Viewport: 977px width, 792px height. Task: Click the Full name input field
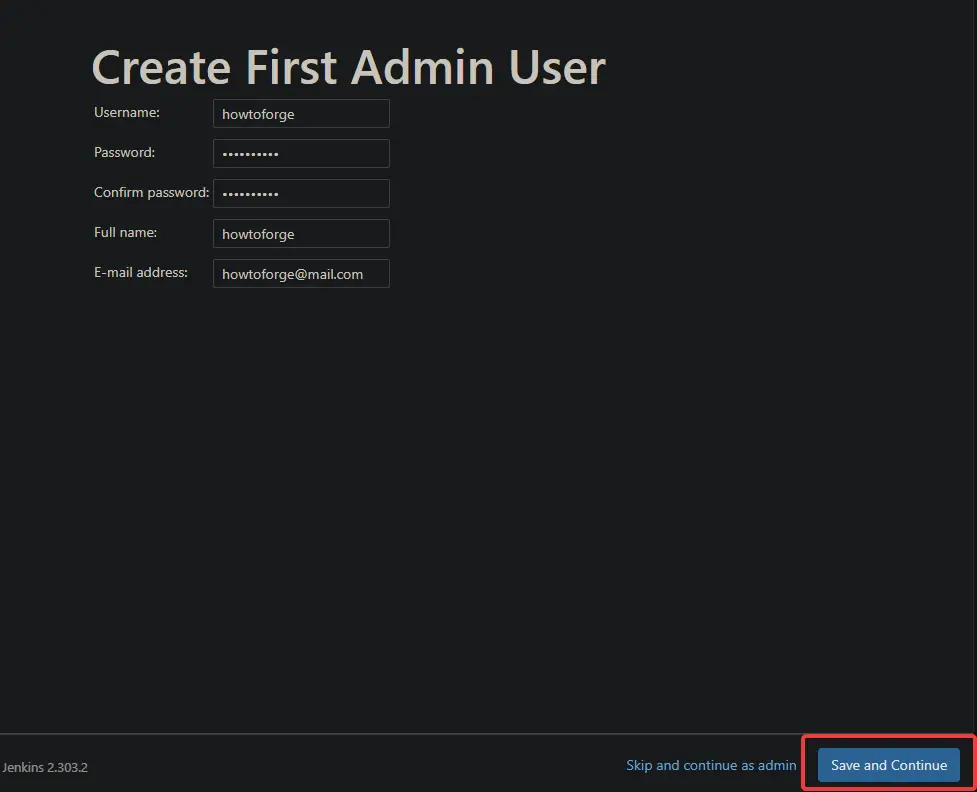click(x=301, y=234)
